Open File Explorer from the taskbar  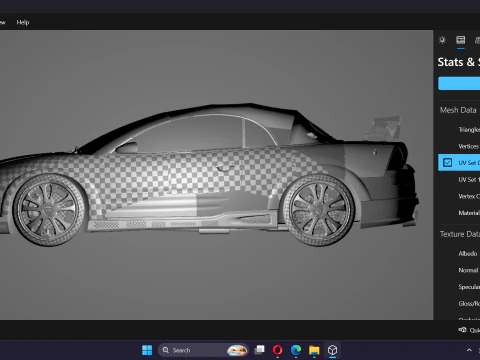tap(314, 350)
